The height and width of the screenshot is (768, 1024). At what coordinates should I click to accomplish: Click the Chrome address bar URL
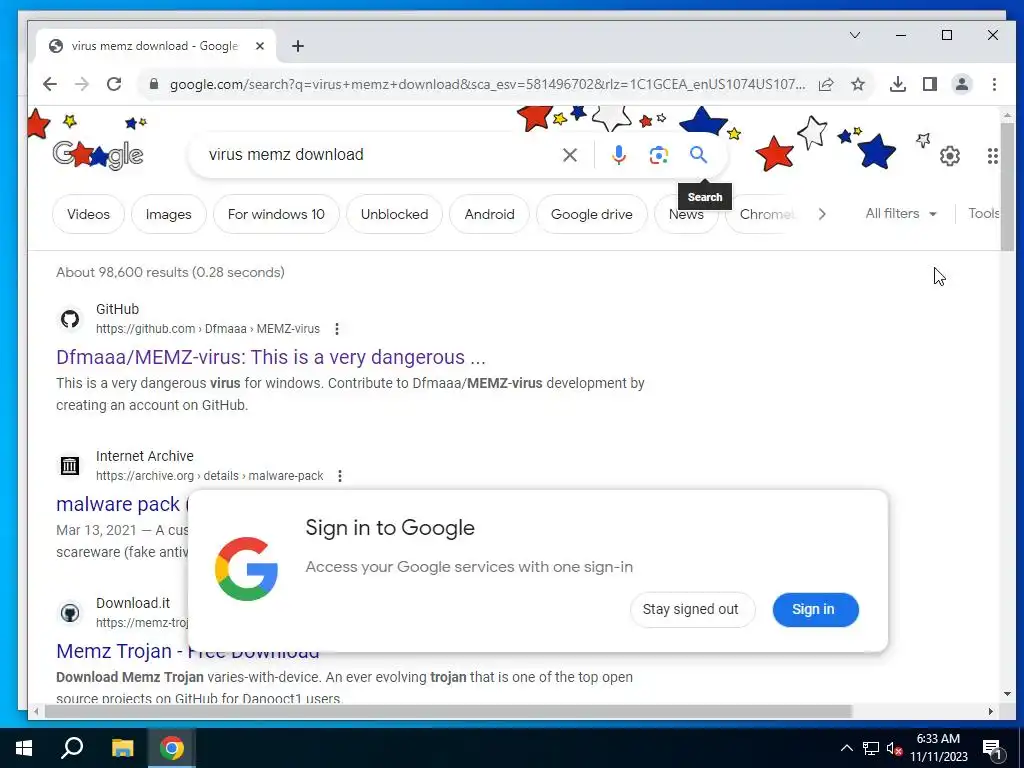point(487,84)
